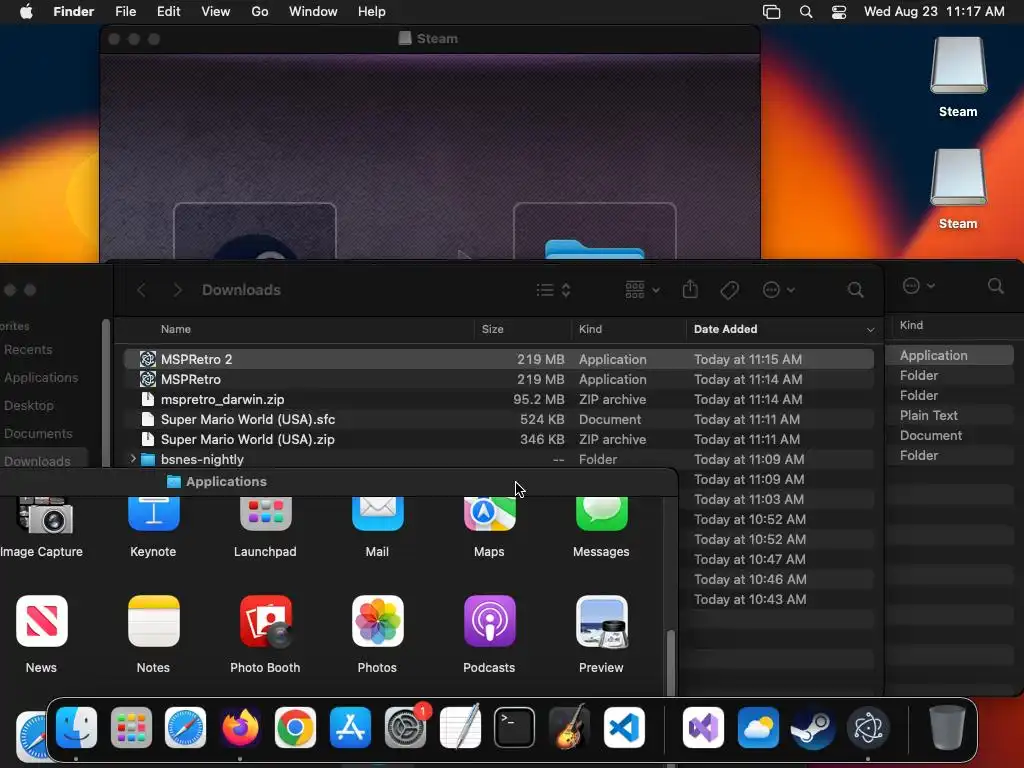The width and height of the screenshot is (1024, 768).
Task: Open Desktop in Finder sidebar
Action: coord(29,406)
